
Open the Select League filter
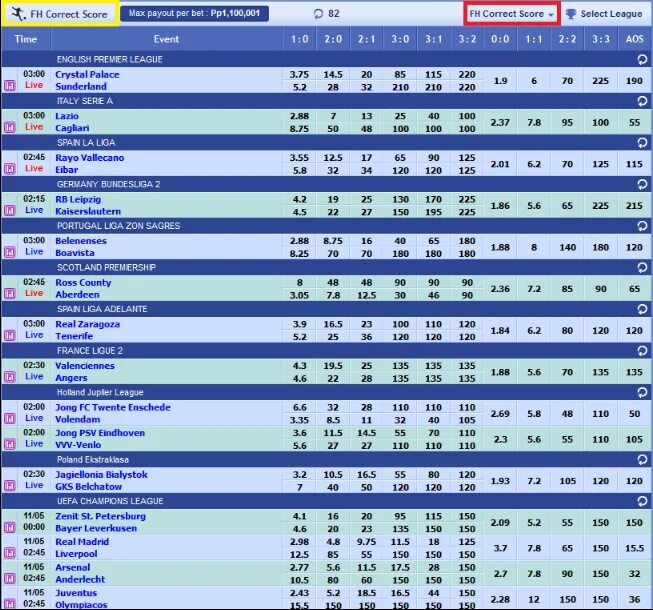(x=606, y=14)
